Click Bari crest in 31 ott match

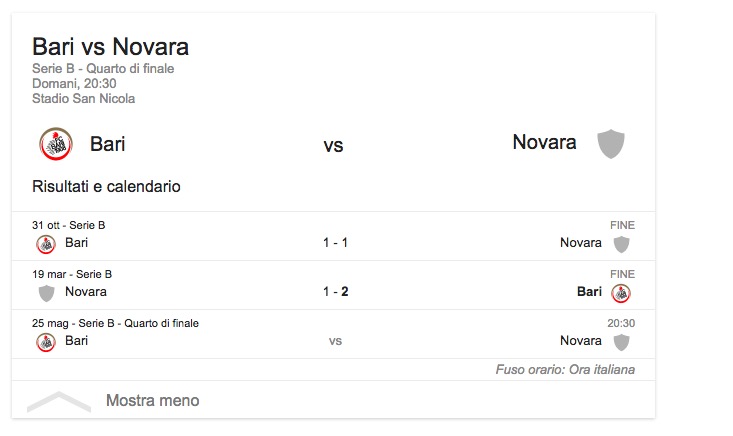pos(46,243)
